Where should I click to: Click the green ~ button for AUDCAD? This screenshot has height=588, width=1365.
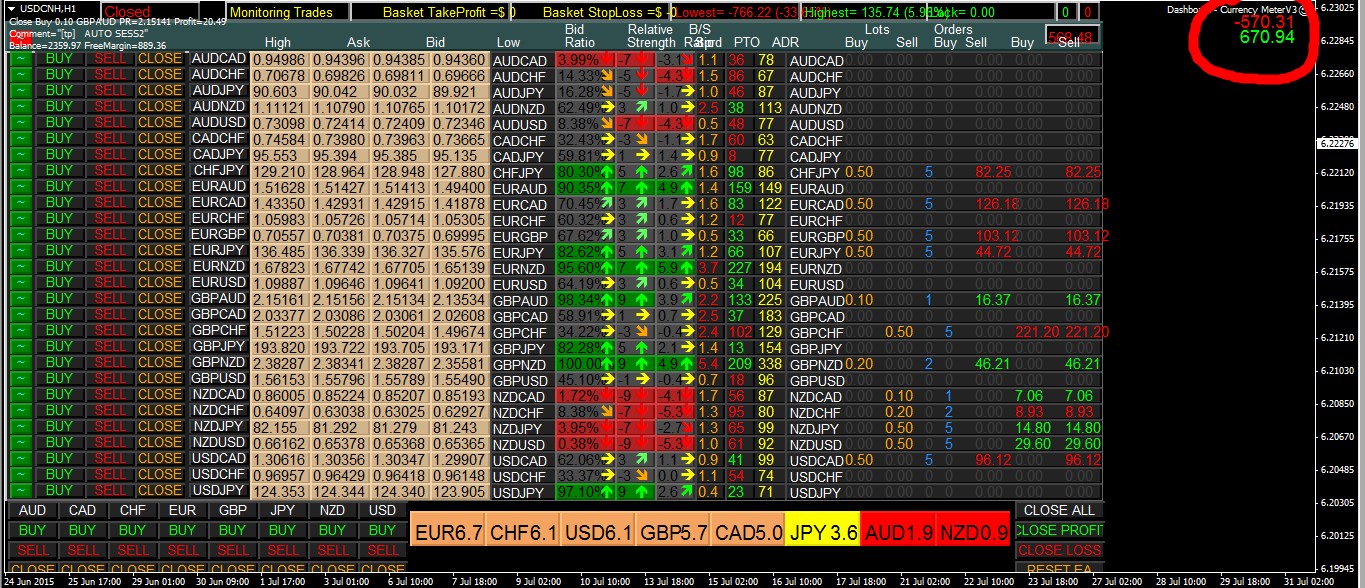click(x=20, y=59)
